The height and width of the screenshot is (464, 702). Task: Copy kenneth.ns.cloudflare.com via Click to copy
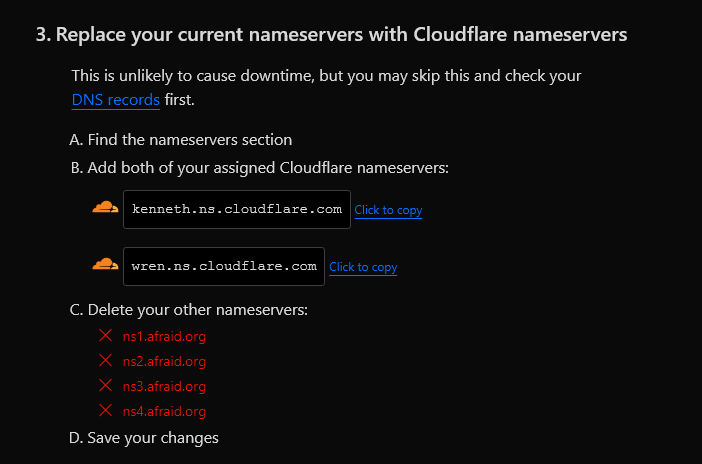(x=388, y=210)
